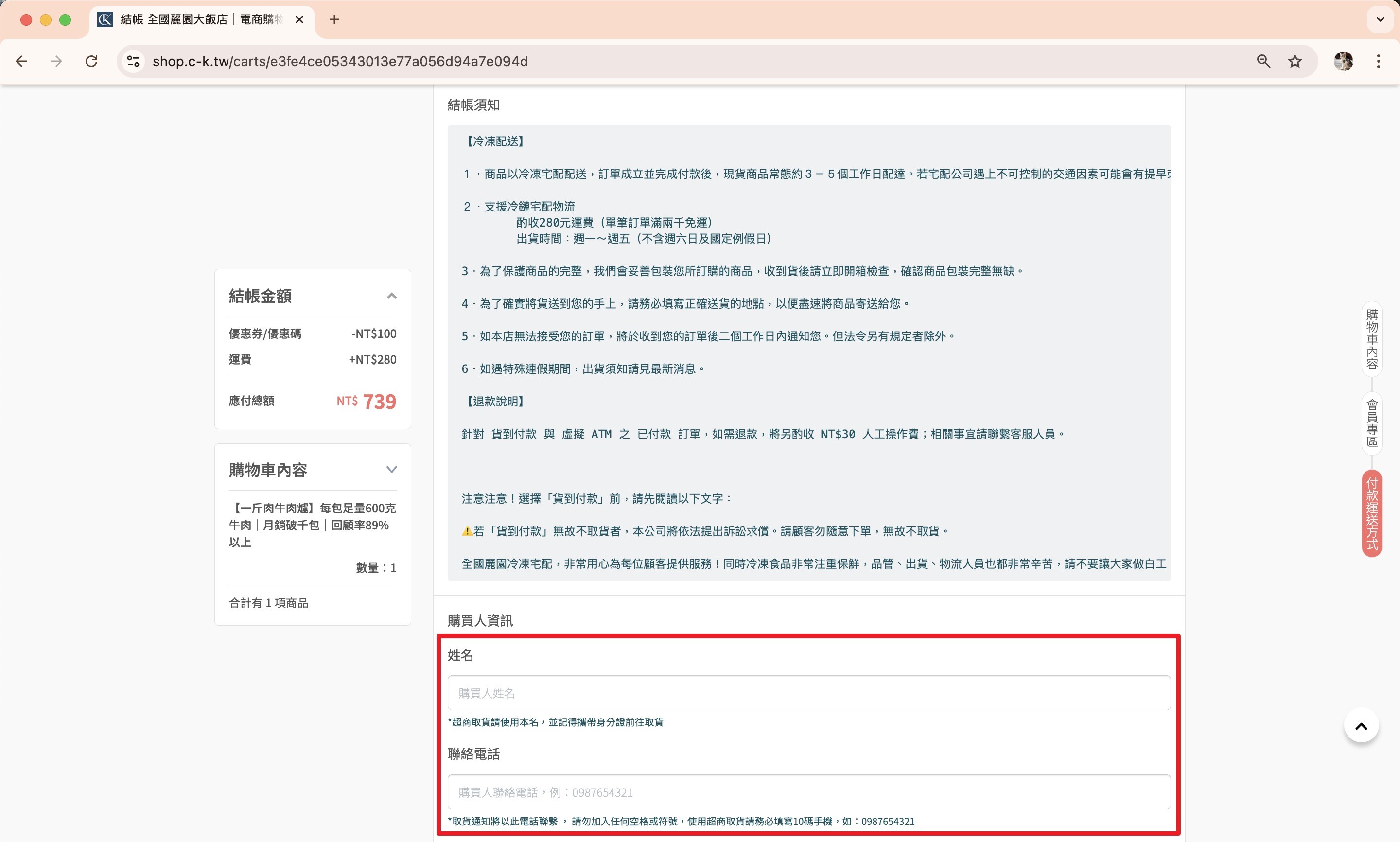Click the scroll-to-top arrow button

(1362, 726)
